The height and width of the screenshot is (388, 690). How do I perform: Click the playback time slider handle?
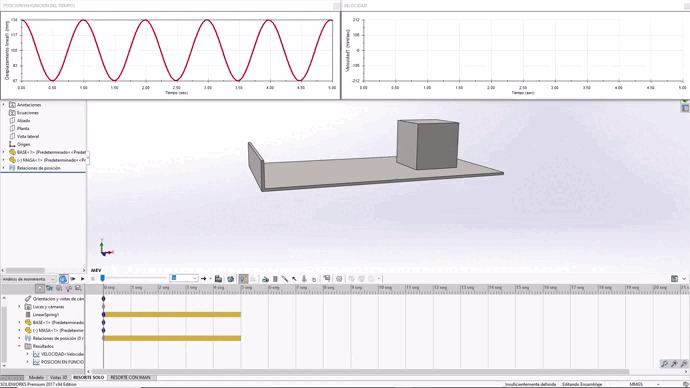[103, 278]
